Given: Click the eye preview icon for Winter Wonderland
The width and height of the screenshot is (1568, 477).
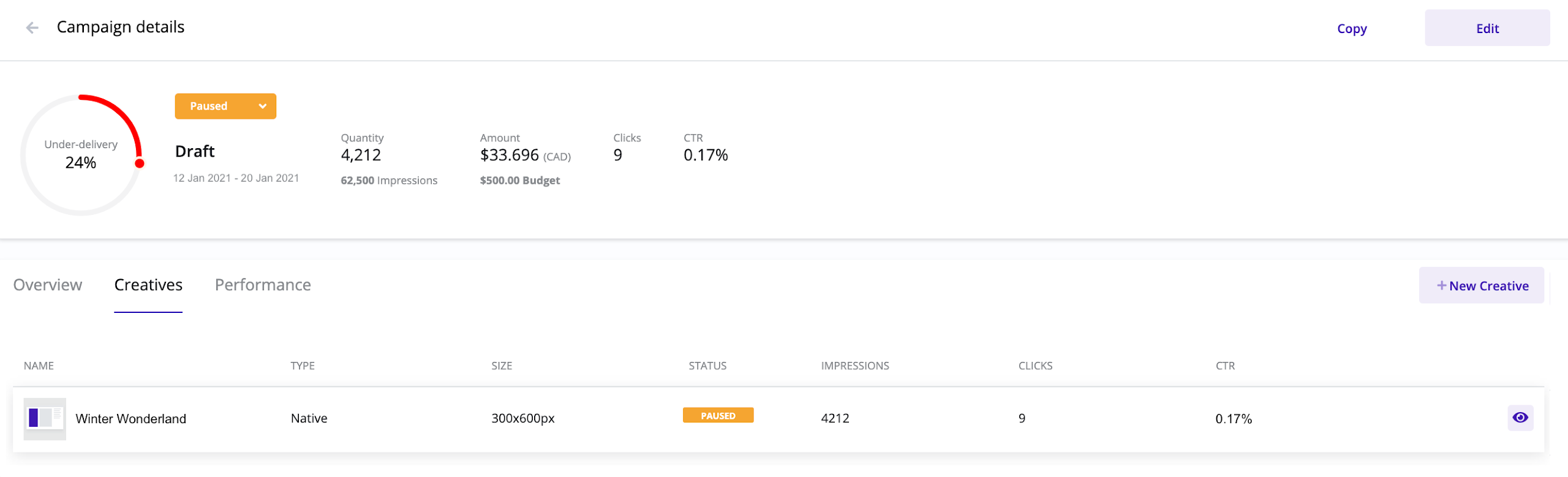Looking at the screenshot, I should [1520, 418].
